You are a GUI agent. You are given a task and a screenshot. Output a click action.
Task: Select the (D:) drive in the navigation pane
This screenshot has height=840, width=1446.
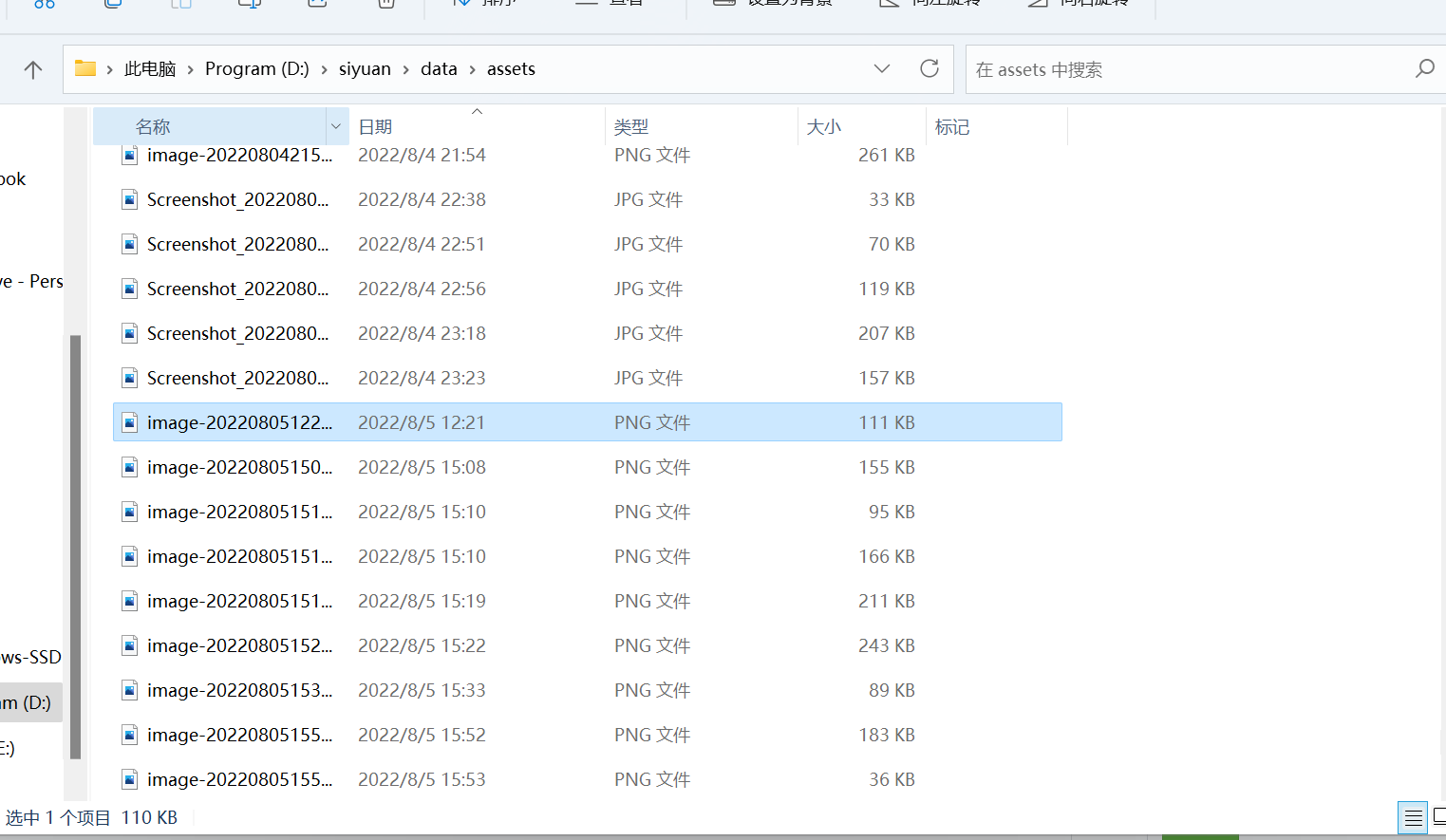tap(29, 702)
